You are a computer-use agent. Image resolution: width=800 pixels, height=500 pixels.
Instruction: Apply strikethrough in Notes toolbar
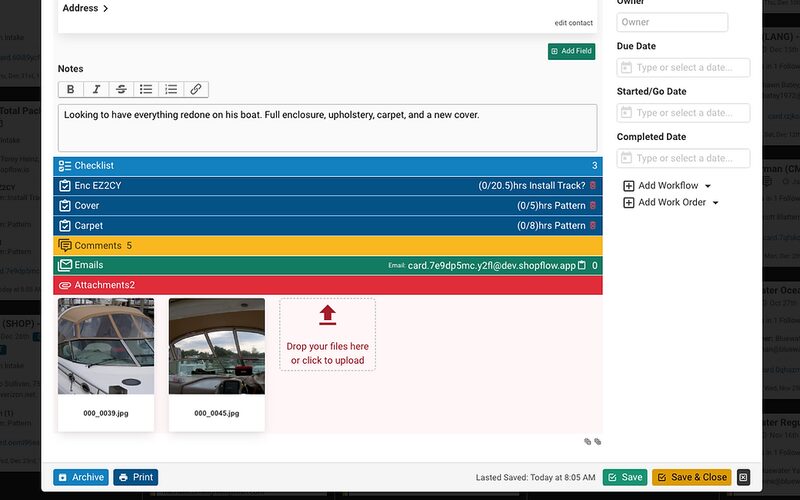[x=121, y=89]
